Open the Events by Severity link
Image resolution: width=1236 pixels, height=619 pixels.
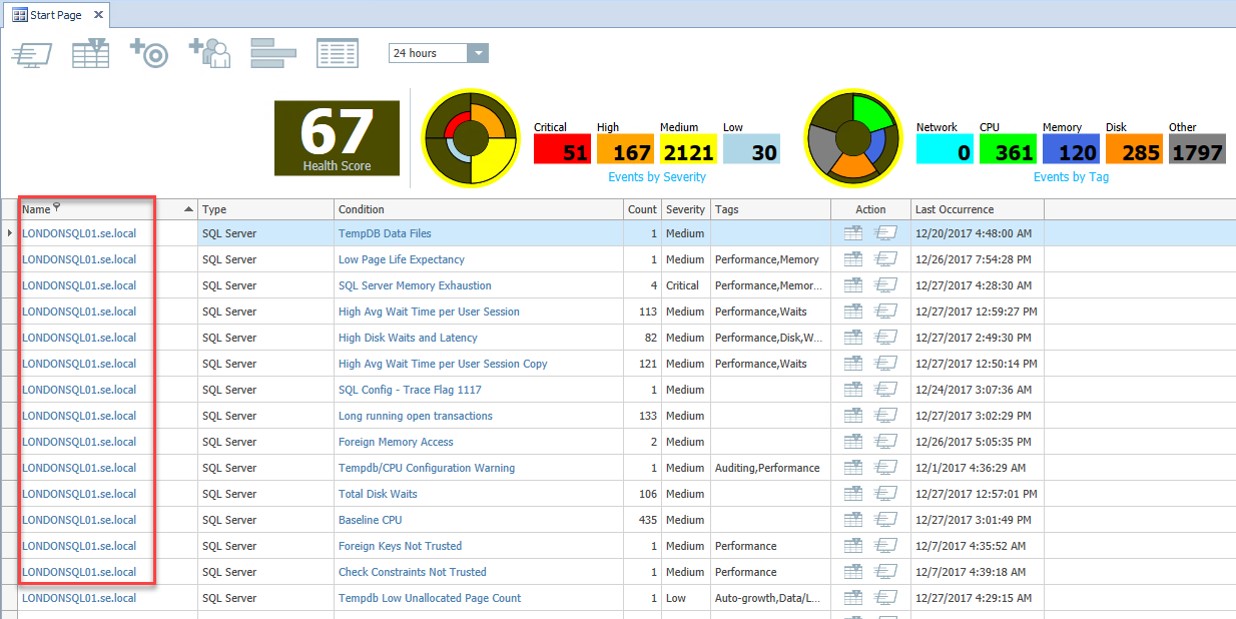tap(657, 177)
